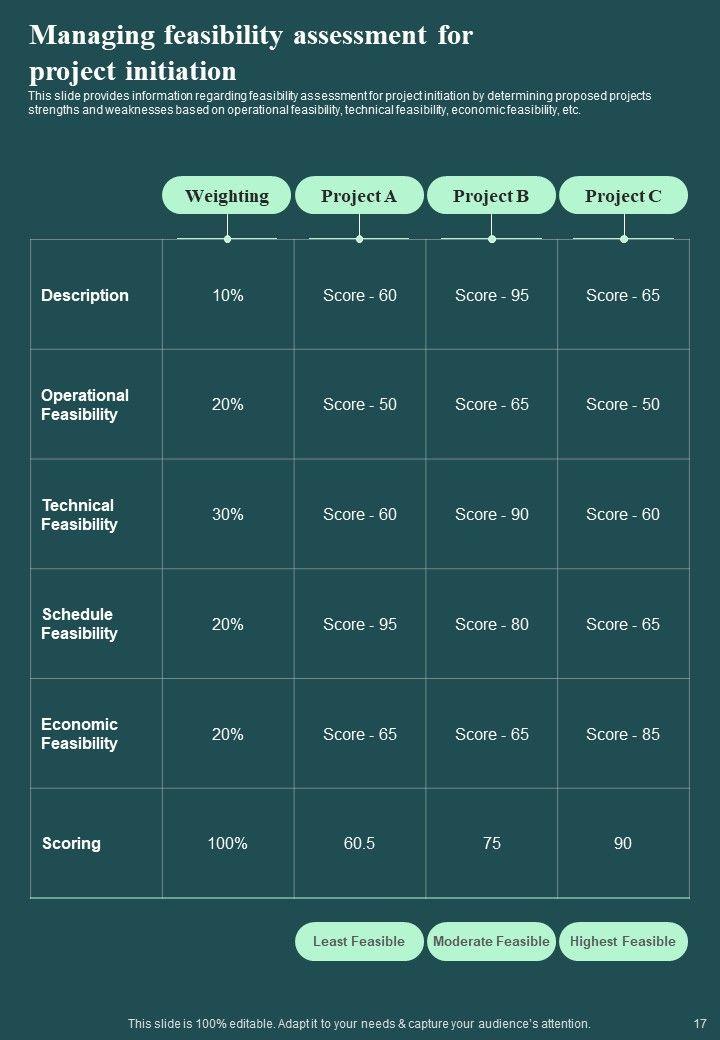The width and height of the screenshot is (720, 1040).
Task: Click the 100% total weighting cell
Action: [228, 844]
